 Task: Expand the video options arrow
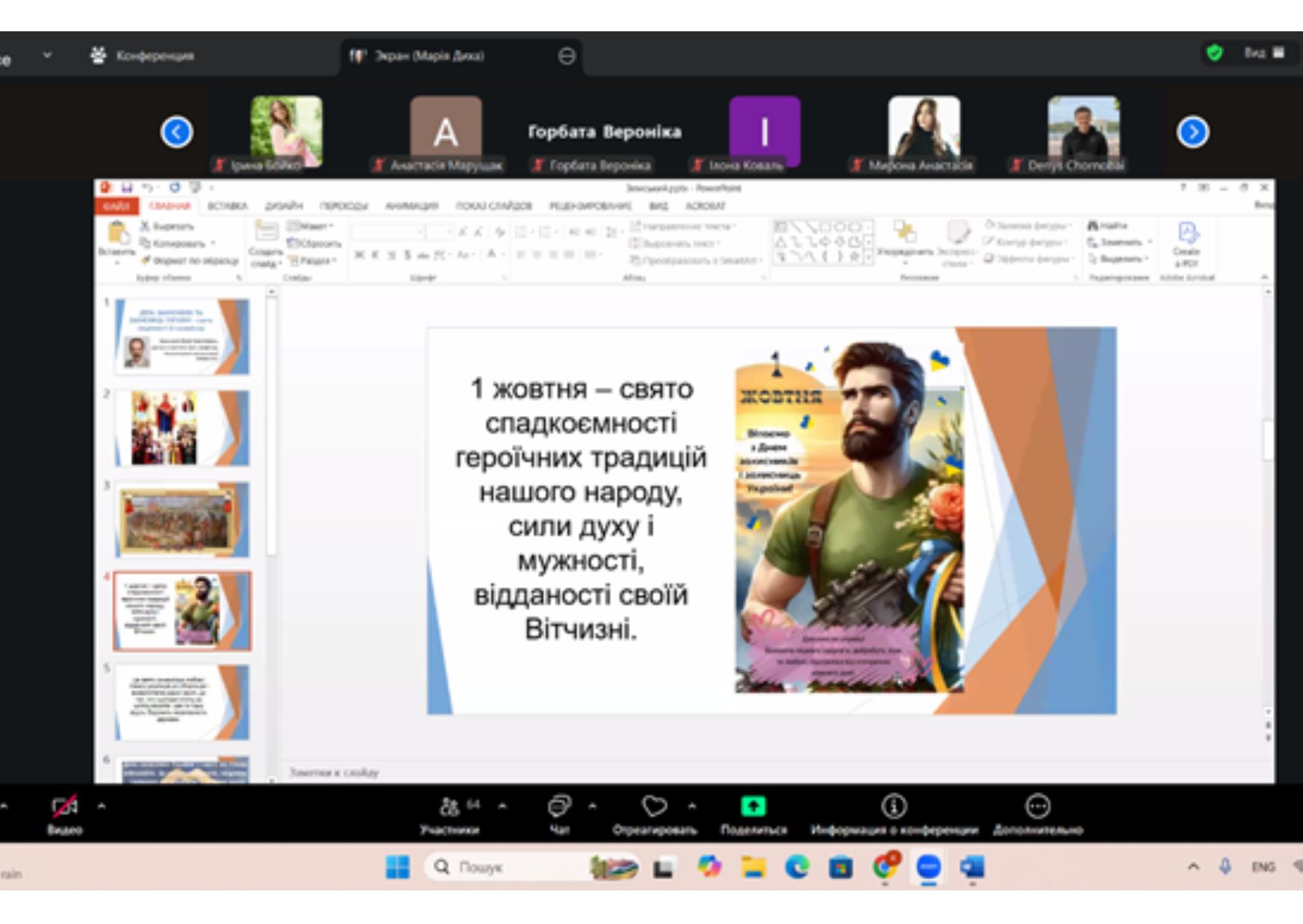click(x=101, y=806)
